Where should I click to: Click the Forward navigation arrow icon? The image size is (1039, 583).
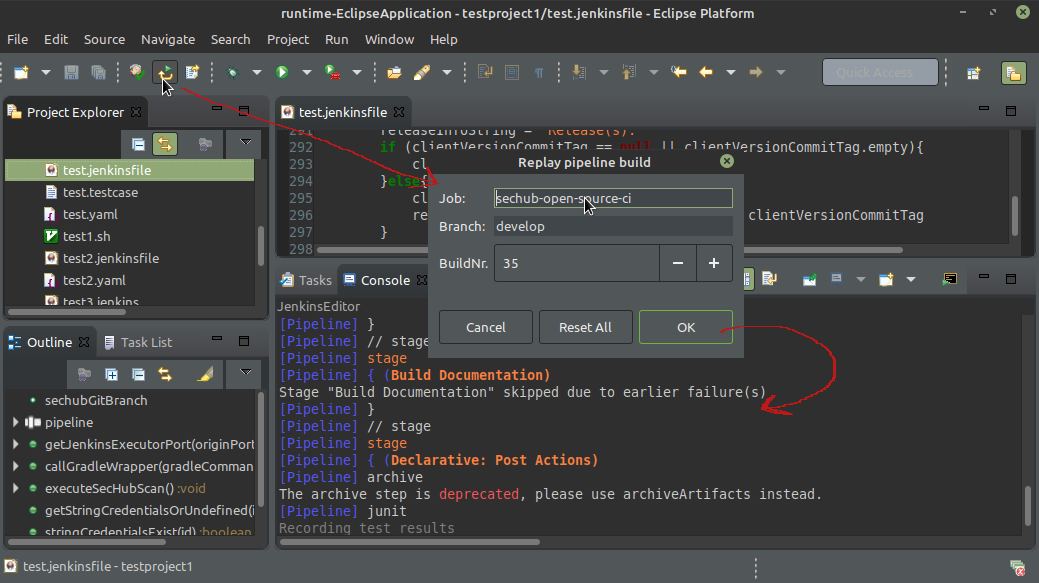coord(755,72)
